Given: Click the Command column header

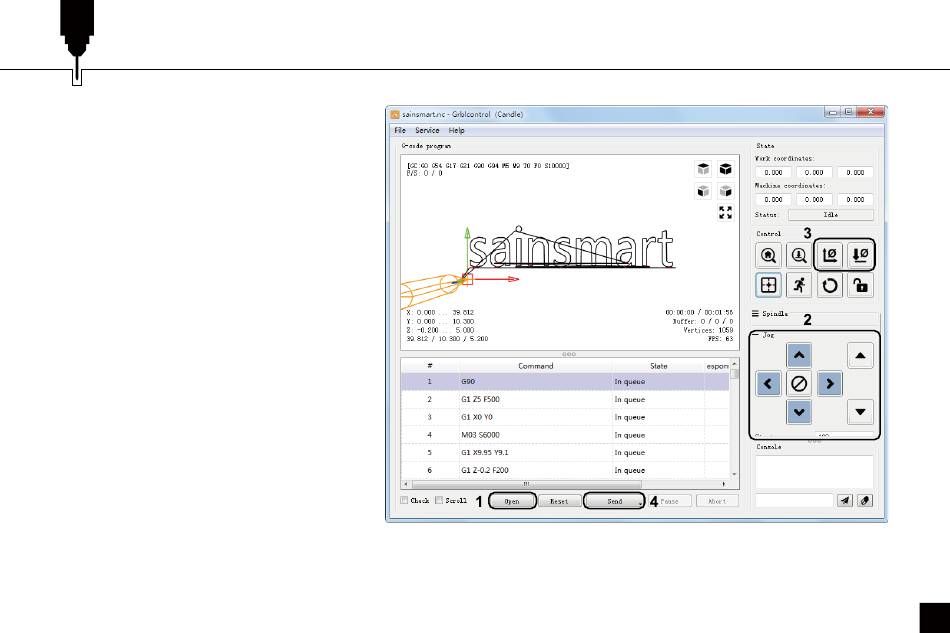Looking at the screenshot, I should click(536, 366).
